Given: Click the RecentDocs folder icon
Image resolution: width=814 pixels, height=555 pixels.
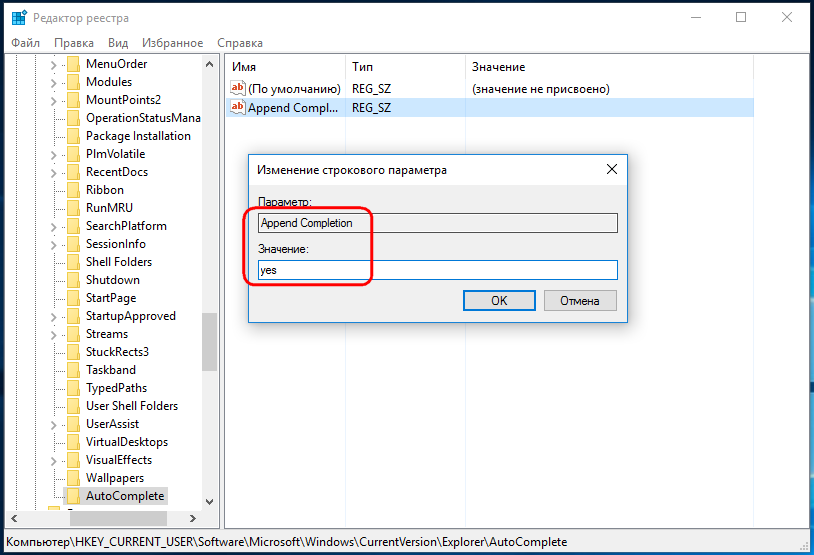Looking at the screenshot, I should [x=73, y=172].
